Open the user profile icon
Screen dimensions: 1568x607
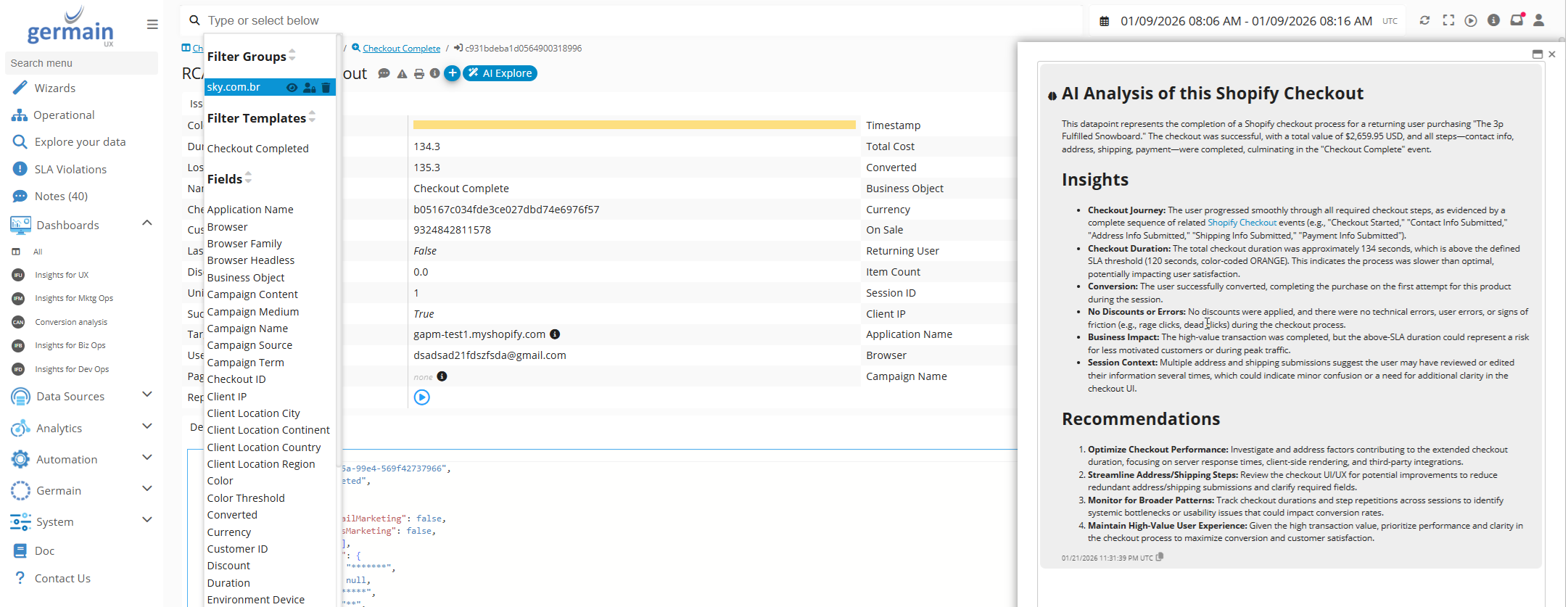[x=1539, y=20]
